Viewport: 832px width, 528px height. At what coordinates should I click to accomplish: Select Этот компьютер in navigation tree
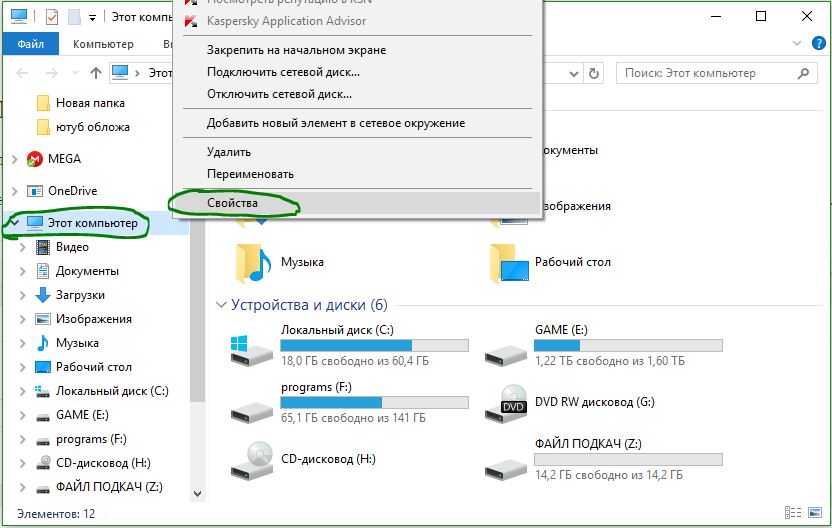pos(93,223)
